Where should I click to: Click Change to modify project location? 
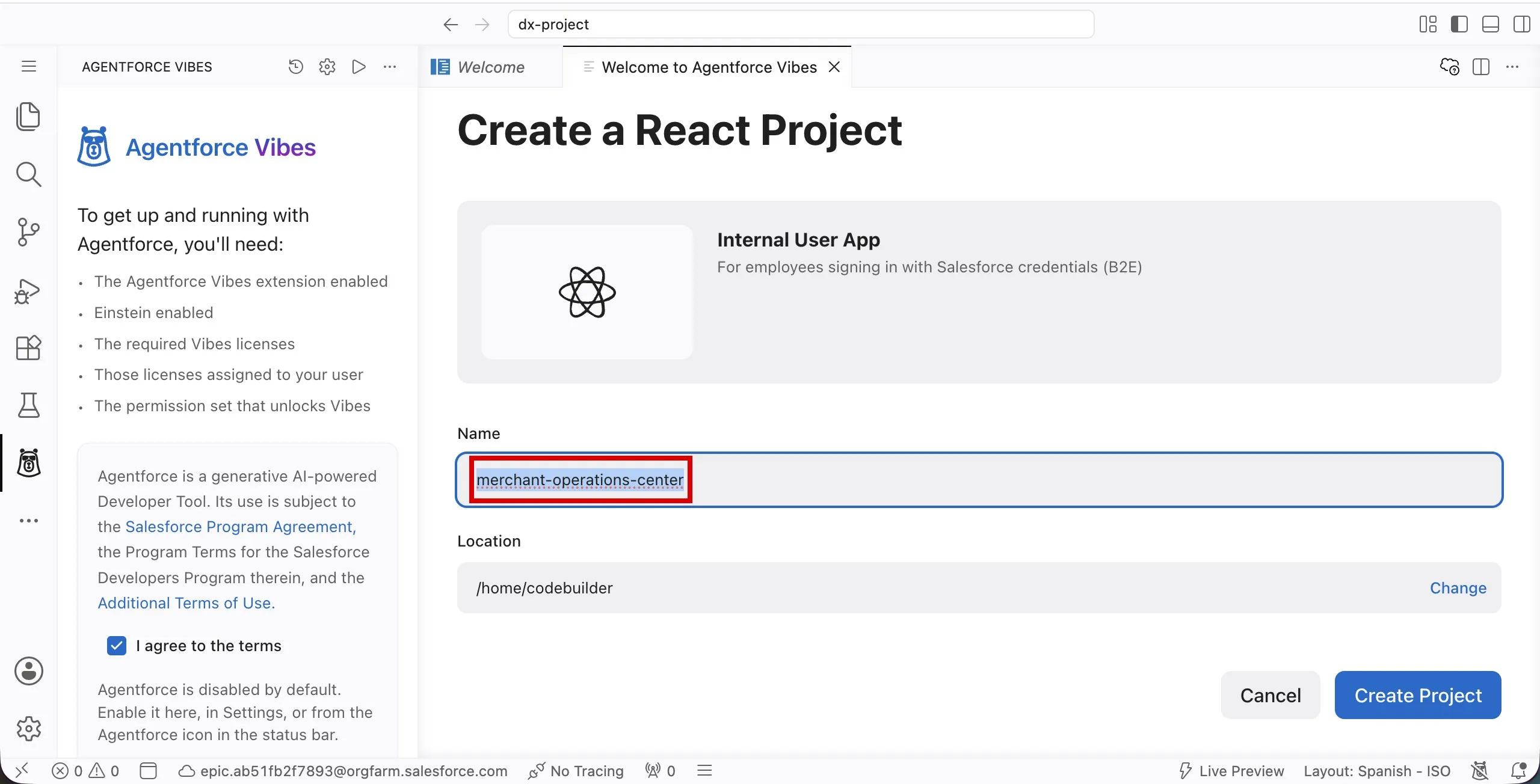click(1458, 588)
